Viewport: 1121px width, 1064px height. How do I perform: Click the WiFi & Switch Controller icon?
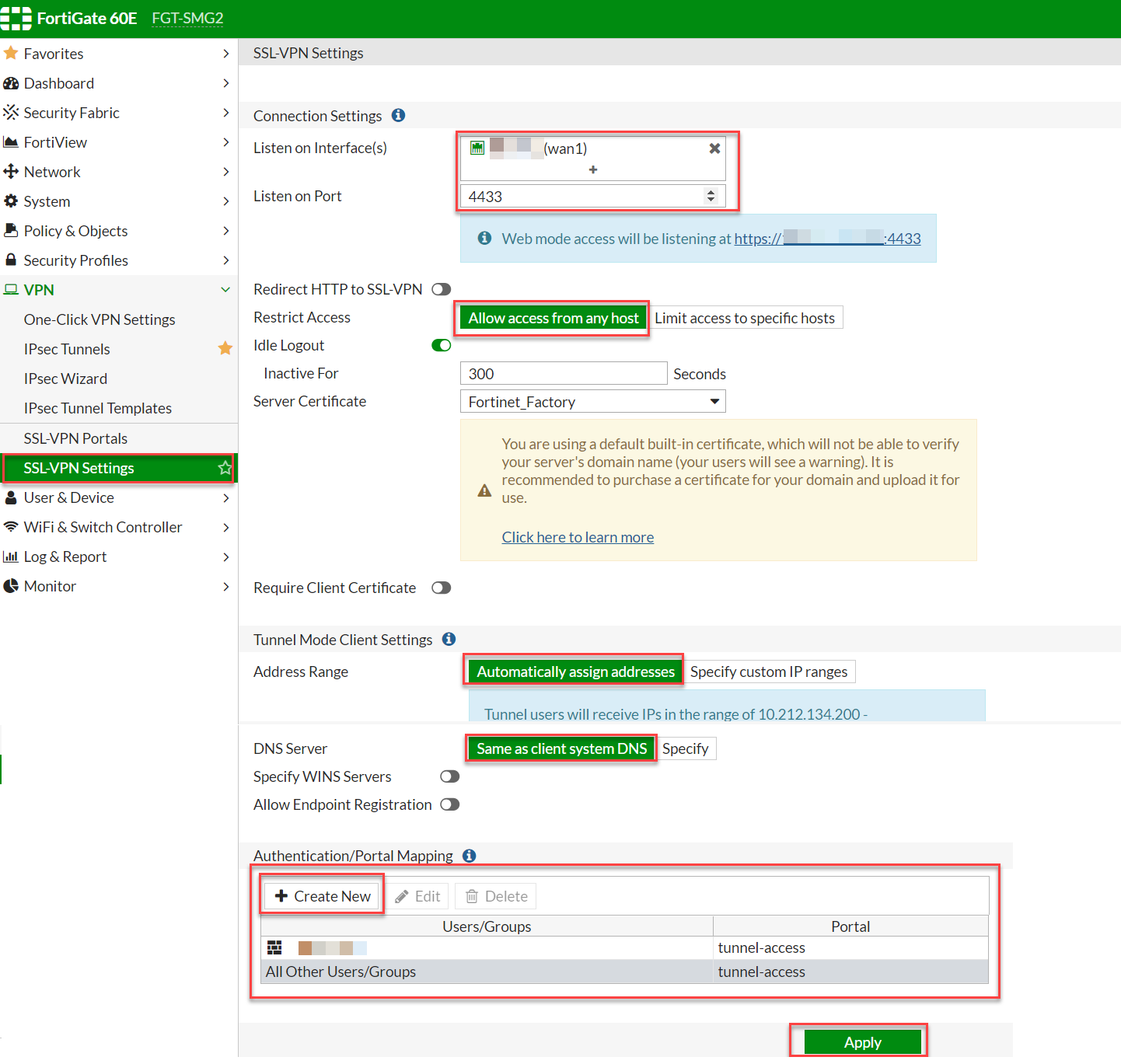11,527
